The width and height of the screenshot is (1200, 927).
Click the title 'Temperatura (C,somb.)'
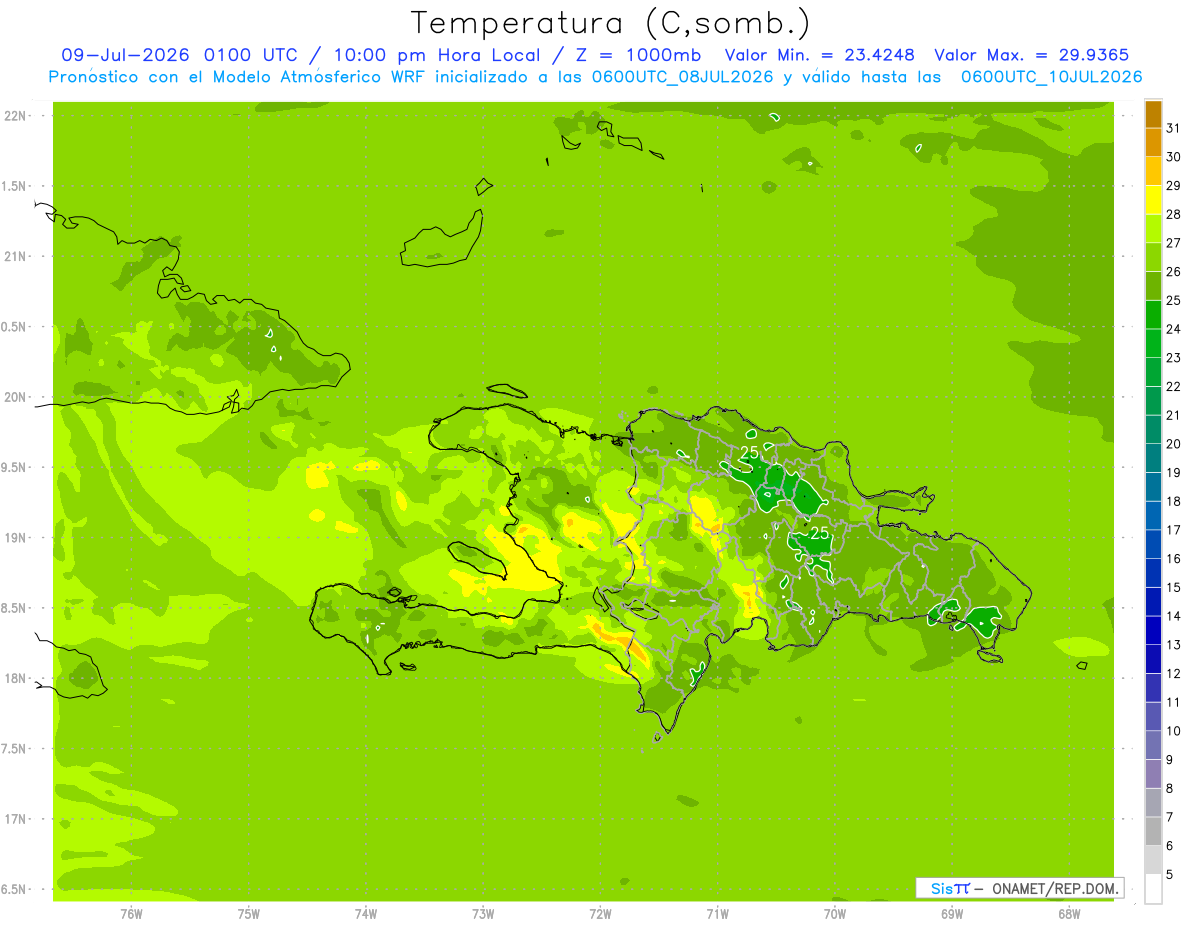tap(609, 23)
